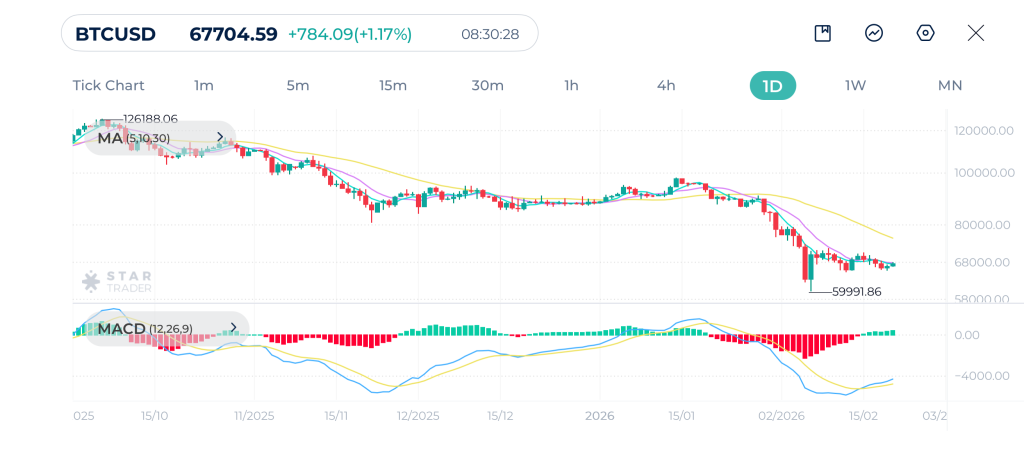1024x471 pixels.
Task: Expand the MACD (12,26,9) indicator selector
Action: [x=167, y=329]
